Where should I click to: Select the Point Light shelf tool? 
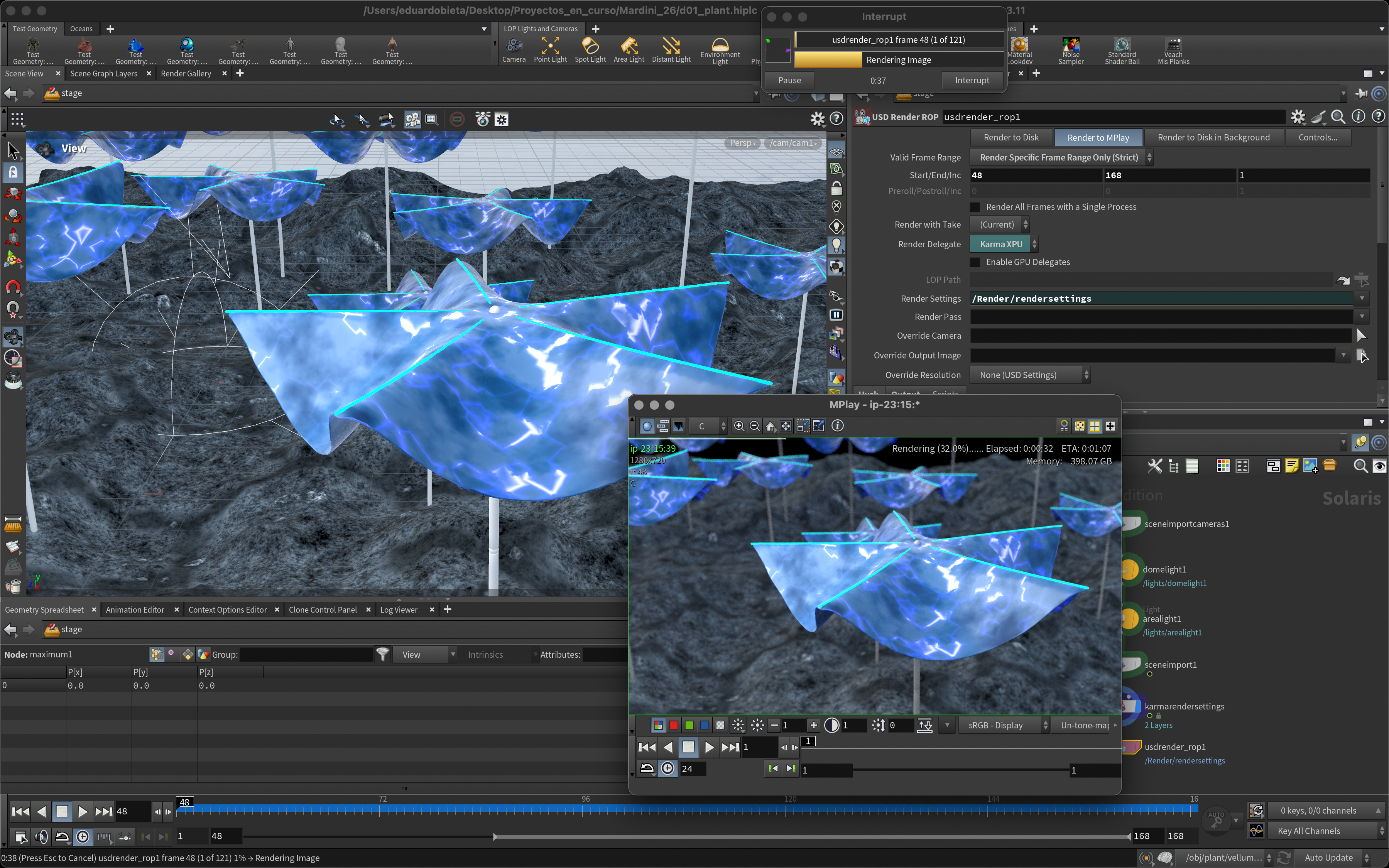tap(550, 49)
